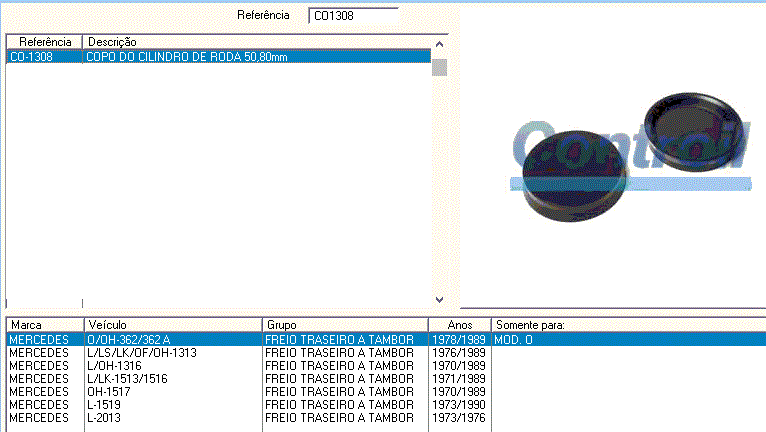The image size is (766, 432).
Task: Click the Somente para column header
Action: [x=625, y=325]
